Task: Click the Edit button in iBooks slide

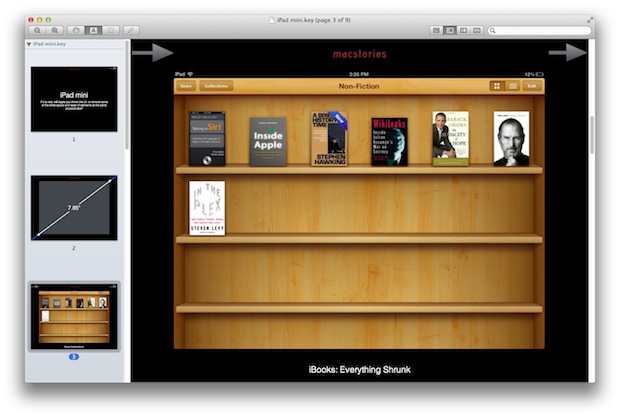Action: 532,86
